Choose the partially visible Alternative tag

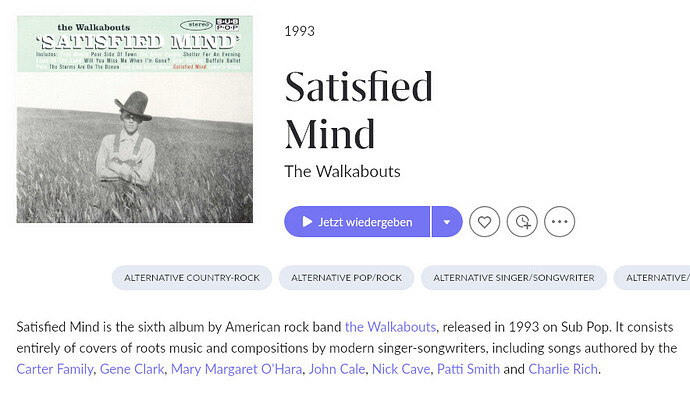pyautogui.click(x=655, y=277)
